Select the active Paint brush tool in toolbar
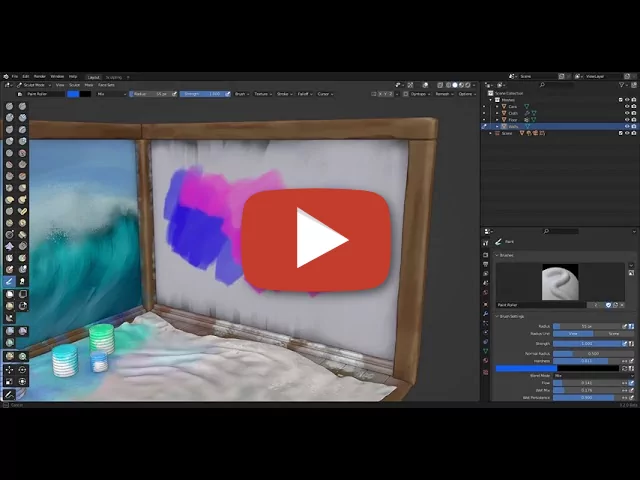The height and width of the screenshot is (480, 640). coord(9,281)
